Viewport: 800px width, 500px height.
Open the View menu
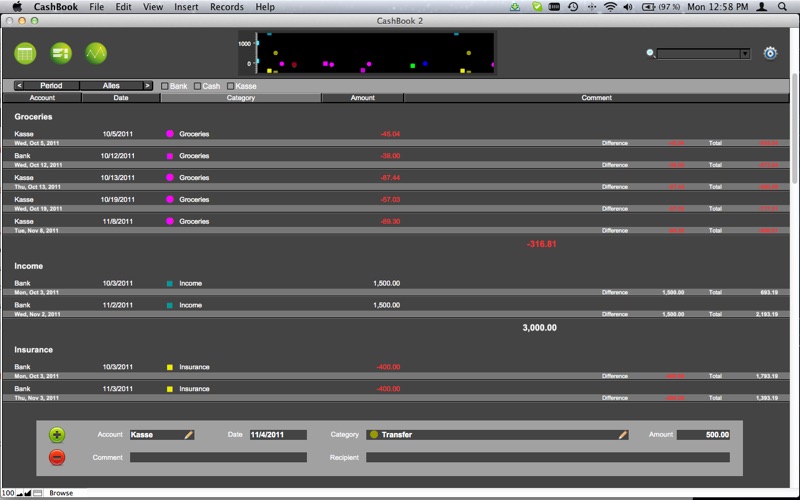[153, 7]
